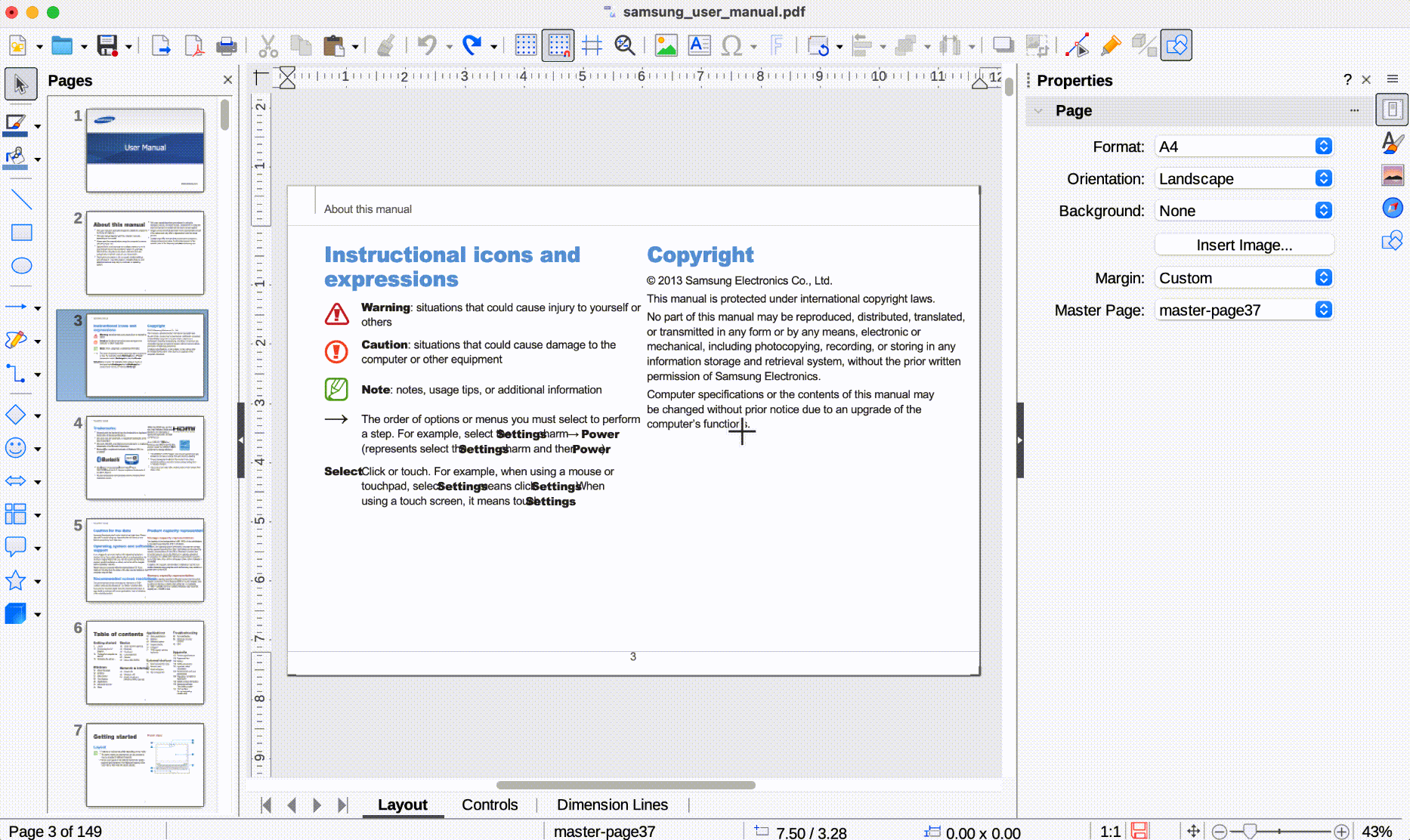Click the Shadow toolbar icon
Image resolution: width=1410 pixels, height=840 pixels.
click(1003, 46)
